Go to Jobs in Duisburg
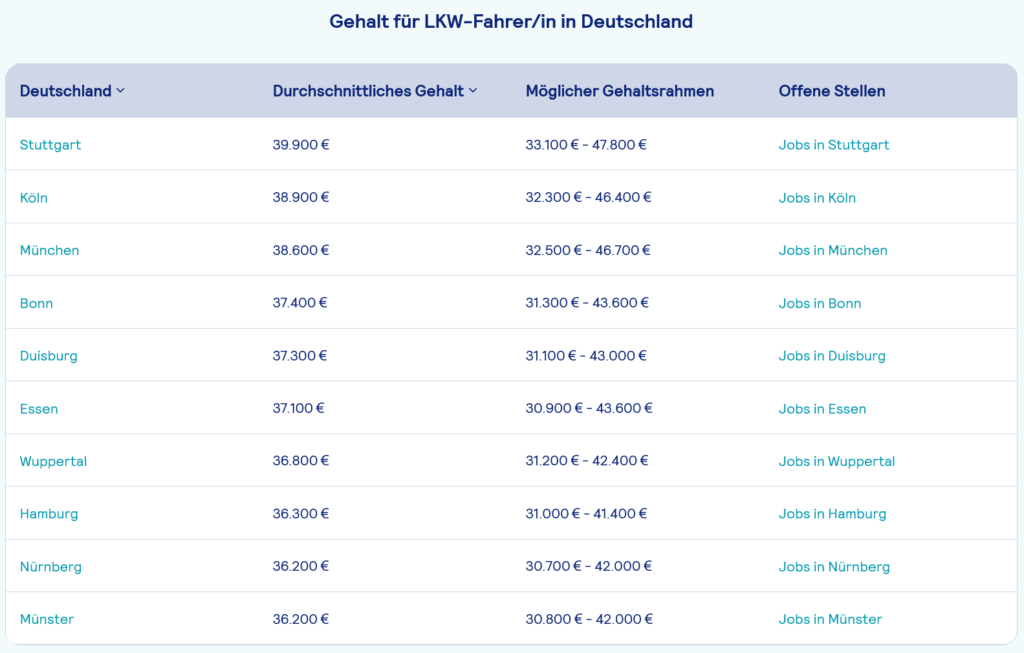The image size is (1024, 653). 832,356
